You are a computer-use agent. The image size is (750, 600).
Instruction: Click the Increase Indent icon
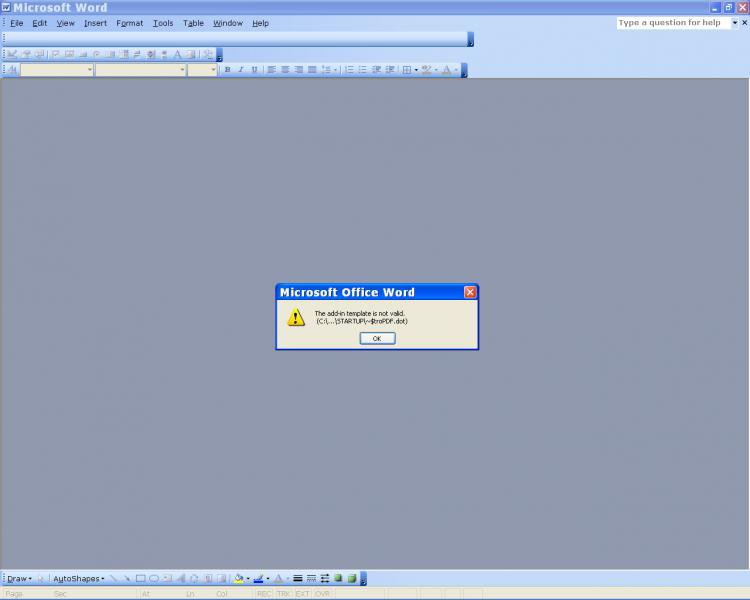coord(390,70)
